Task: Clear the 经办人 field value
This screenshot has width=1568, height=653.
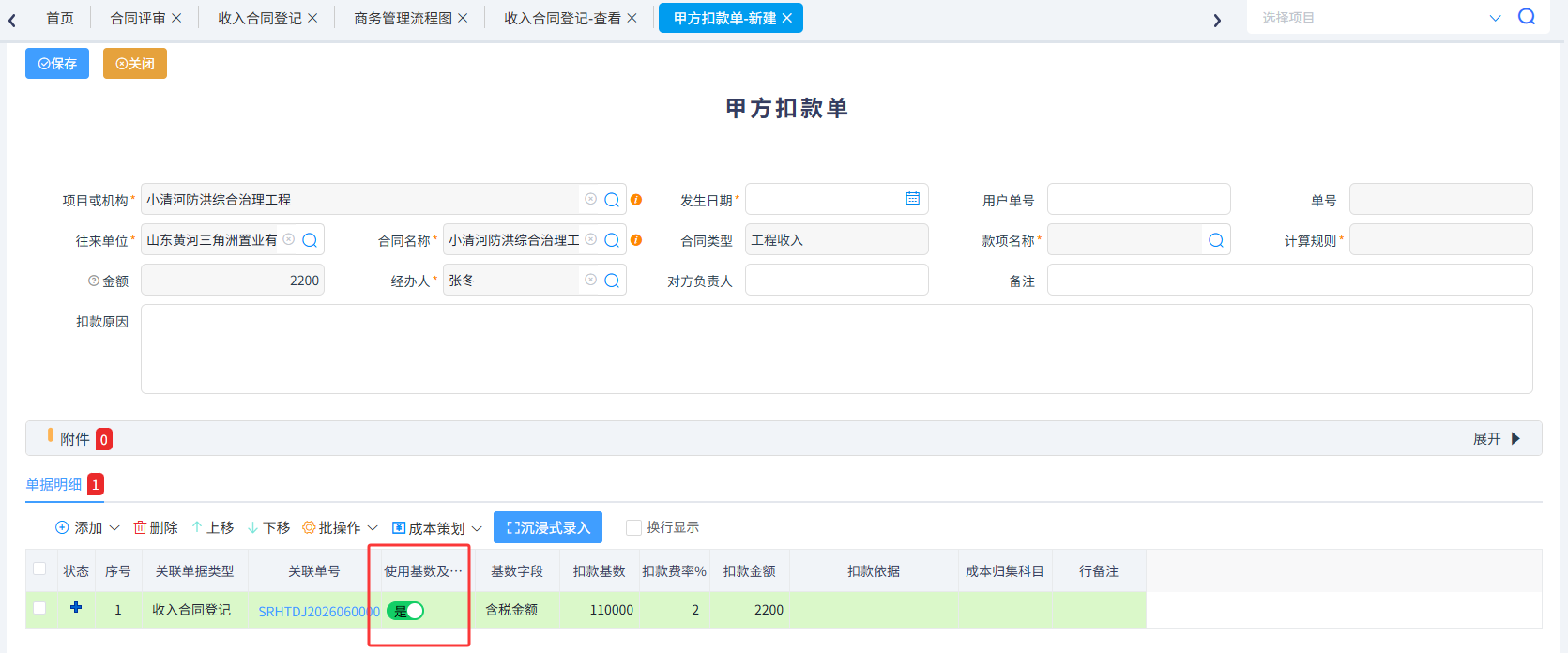Action: point(590,280)
